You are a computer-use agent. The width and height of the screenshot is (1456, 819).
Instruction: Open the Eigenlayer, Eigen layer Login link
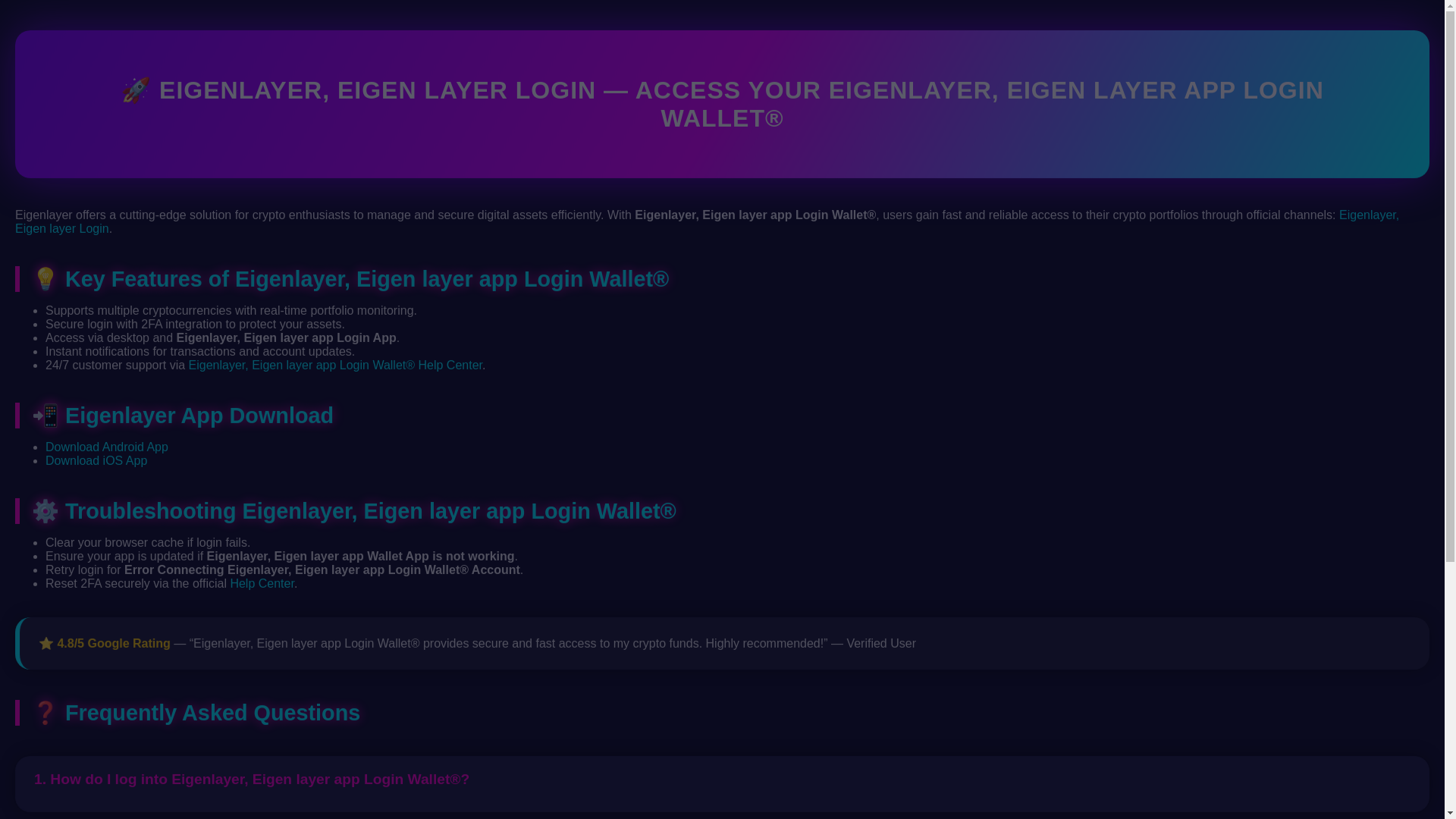[x=61, y=228]
